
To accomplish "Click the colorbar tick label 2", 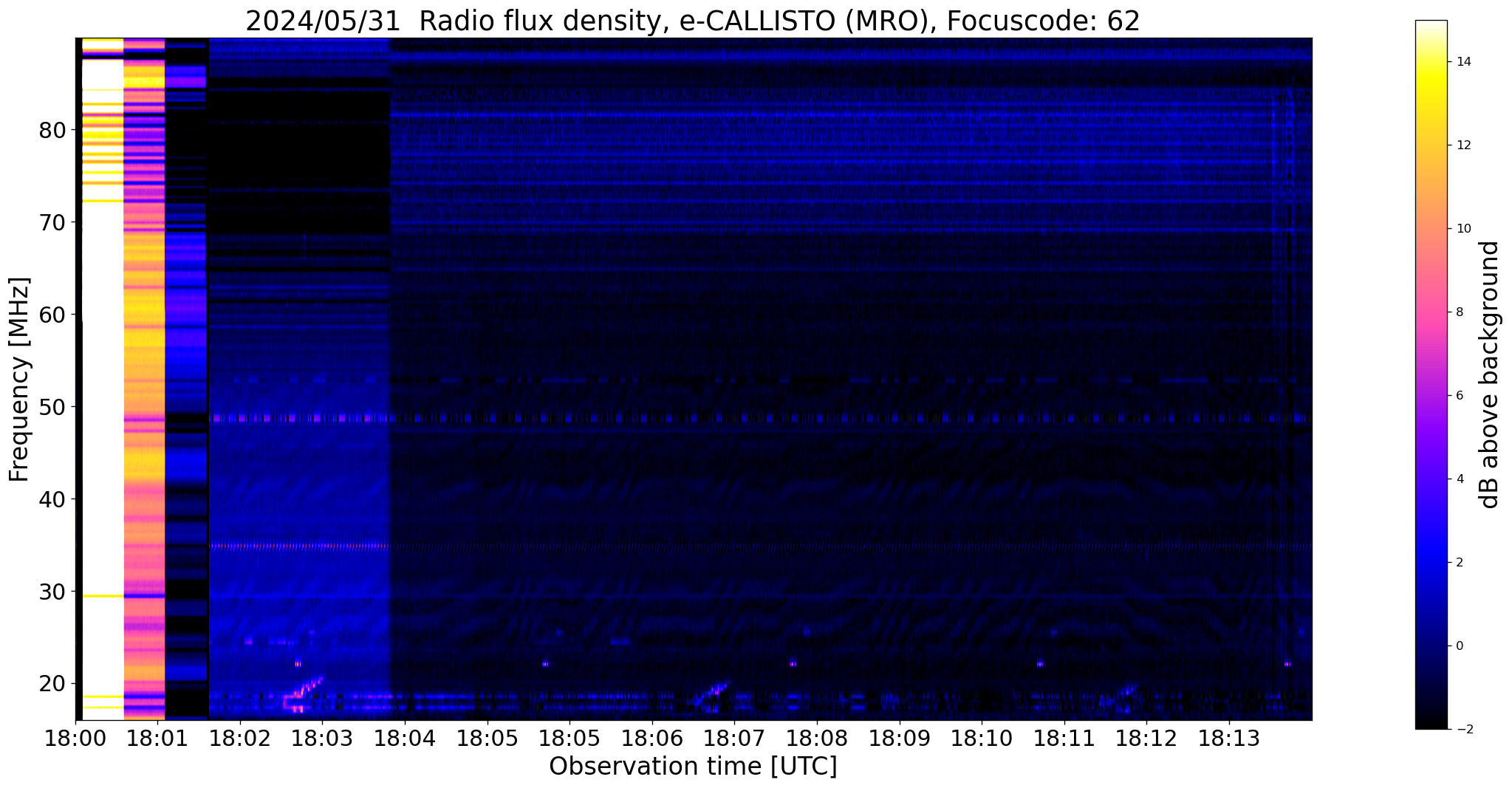I will pyautogui.click(x=1460, y=563).
